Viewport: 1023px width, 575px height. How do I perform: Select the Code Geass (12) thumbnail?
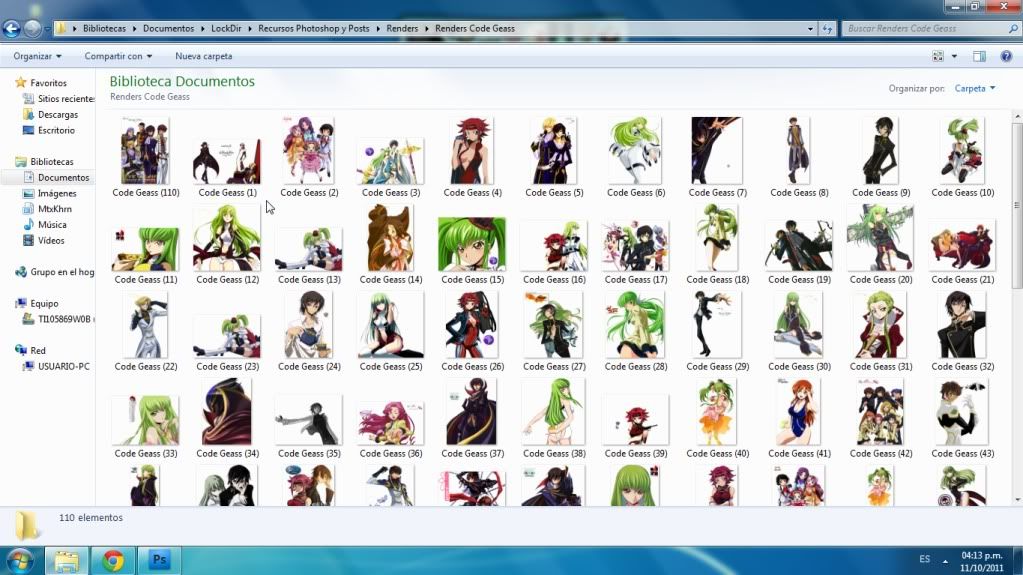click(x=227, y=238)
